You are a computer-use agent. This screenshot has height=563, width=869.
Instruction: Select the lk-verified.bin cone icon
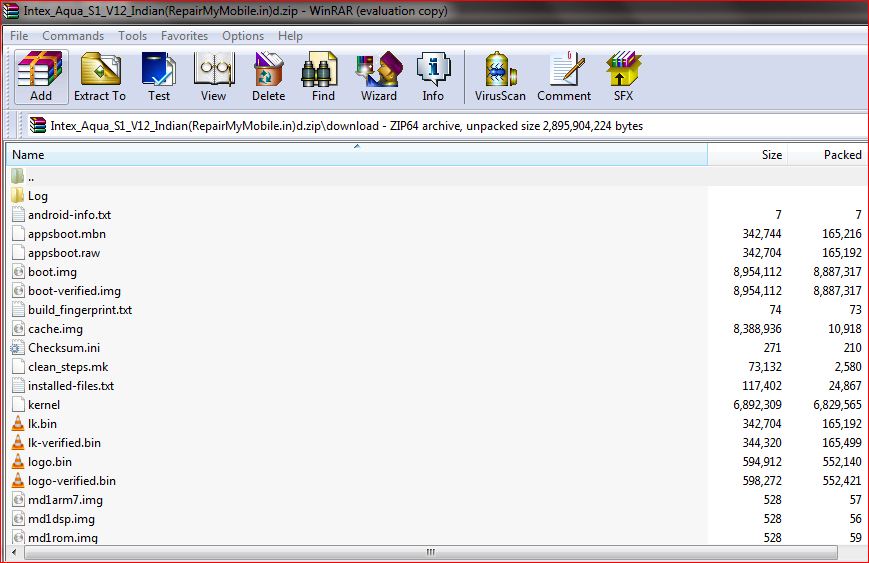click(x=18, y=442)
